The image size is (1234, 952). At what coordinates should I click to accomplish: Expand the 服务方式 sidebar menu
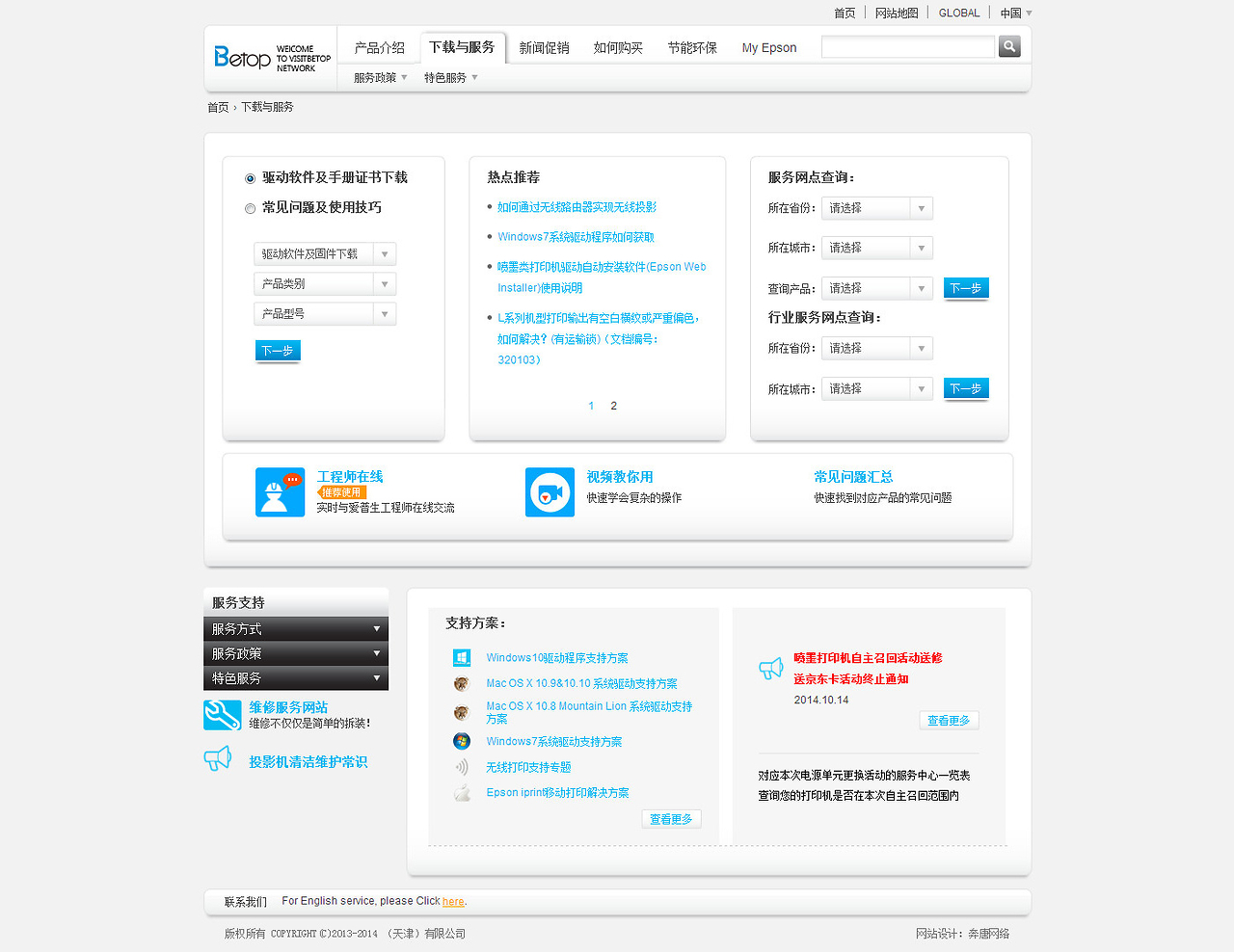pos(295,628)
